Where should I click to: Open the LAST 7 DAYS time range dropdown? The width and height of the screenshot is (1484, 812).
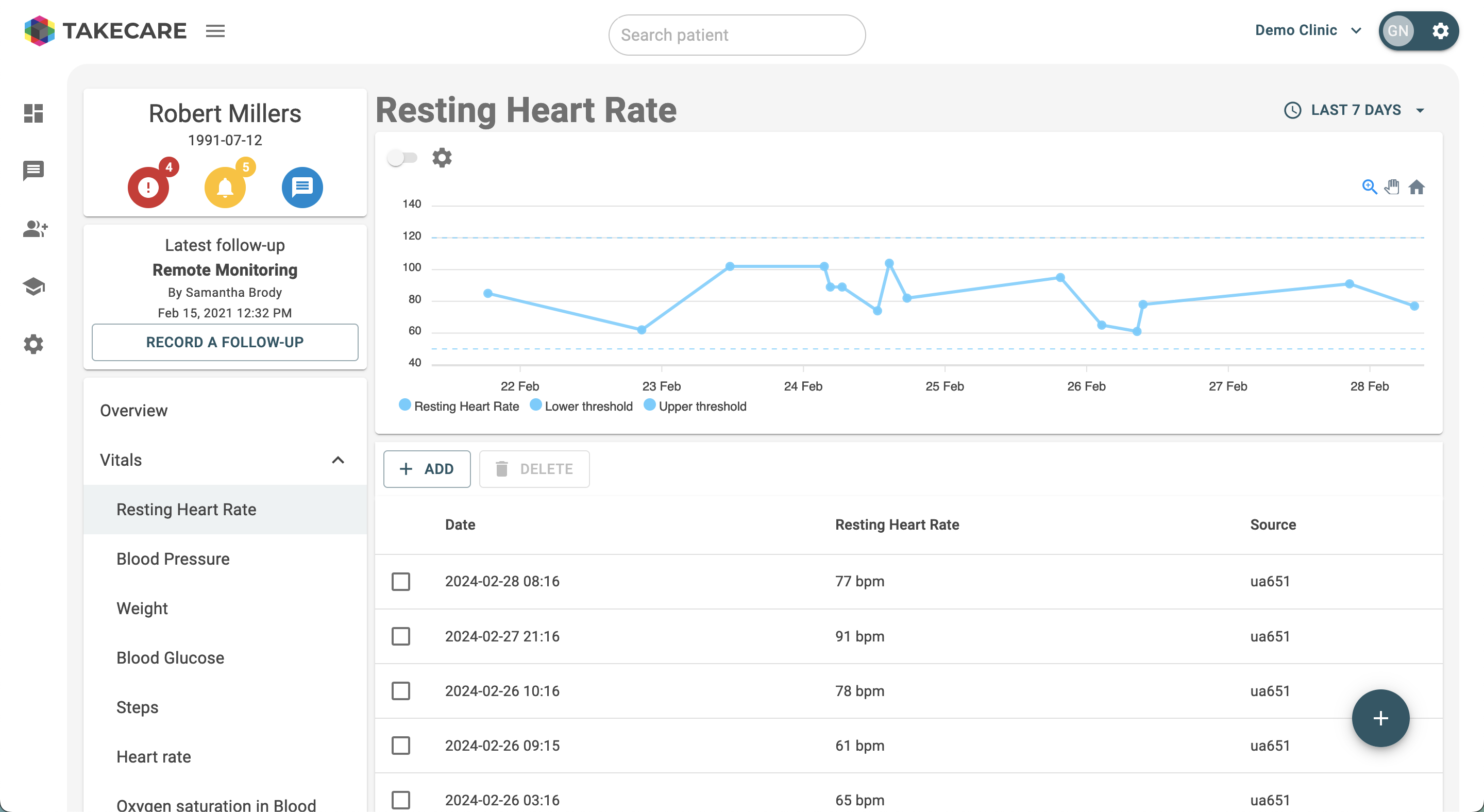click(1354, 109)
